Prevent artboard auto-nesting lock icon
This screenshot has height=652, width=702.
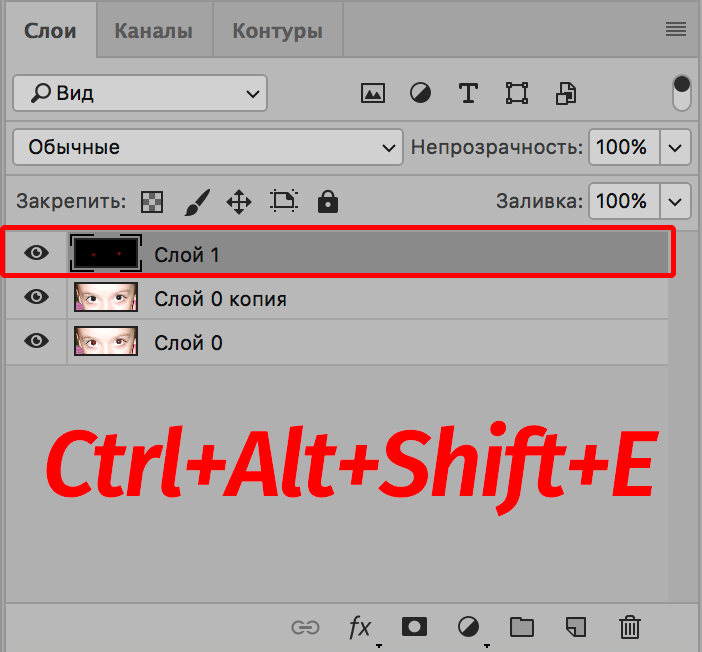click(x=284, y=201)
